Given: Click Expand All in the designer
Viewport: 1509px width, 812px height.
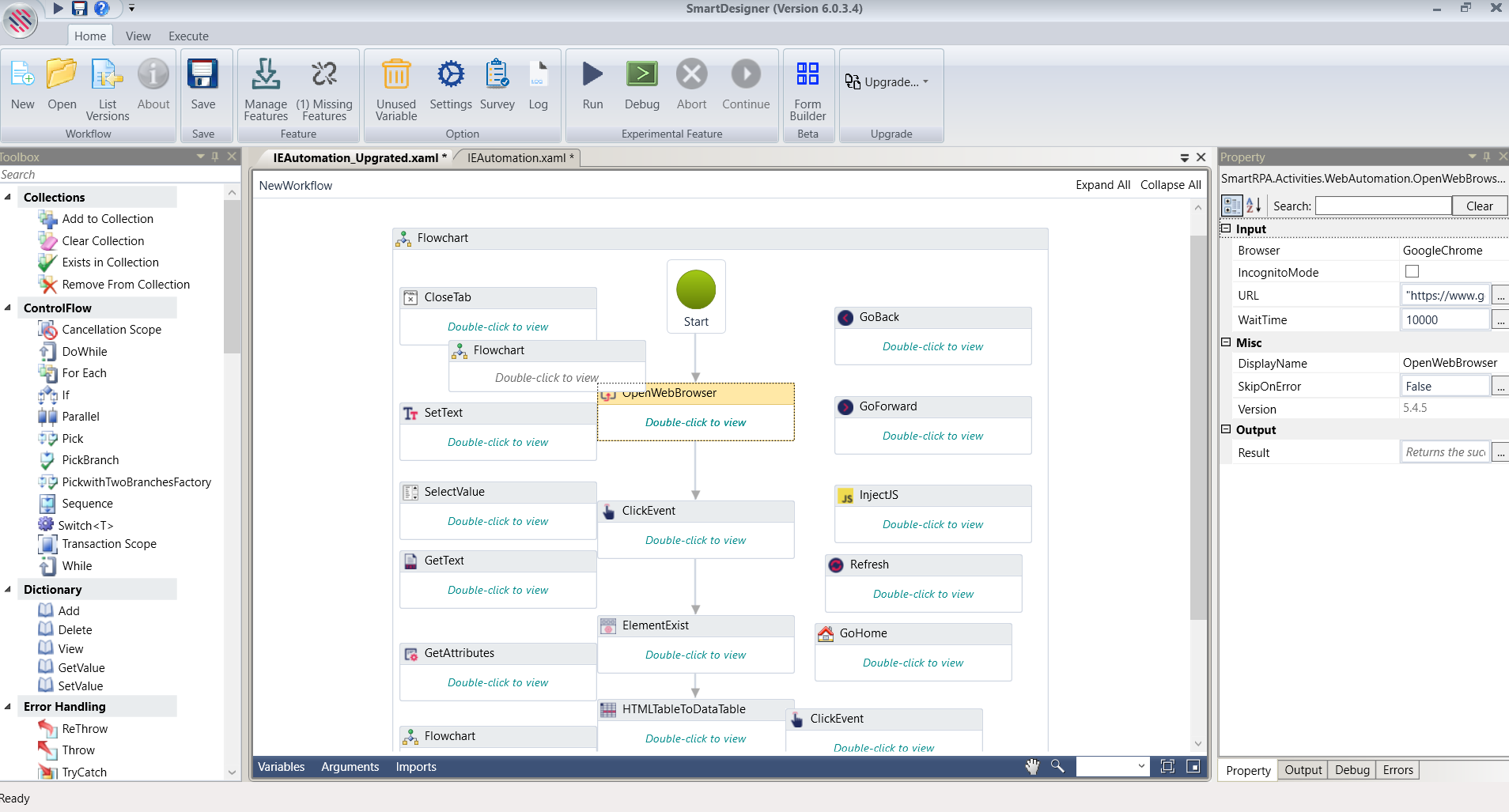Looking at the screenshot, I should click(x=1102, y=185).
